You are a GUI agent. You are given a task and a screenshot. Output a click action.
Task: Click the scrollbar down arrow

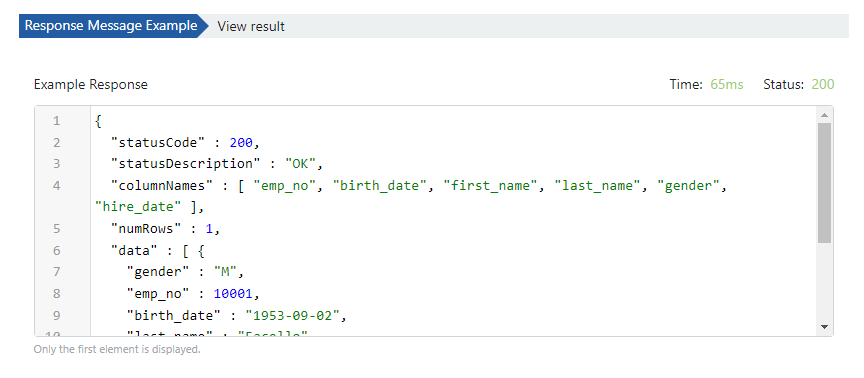click(824, 327)
